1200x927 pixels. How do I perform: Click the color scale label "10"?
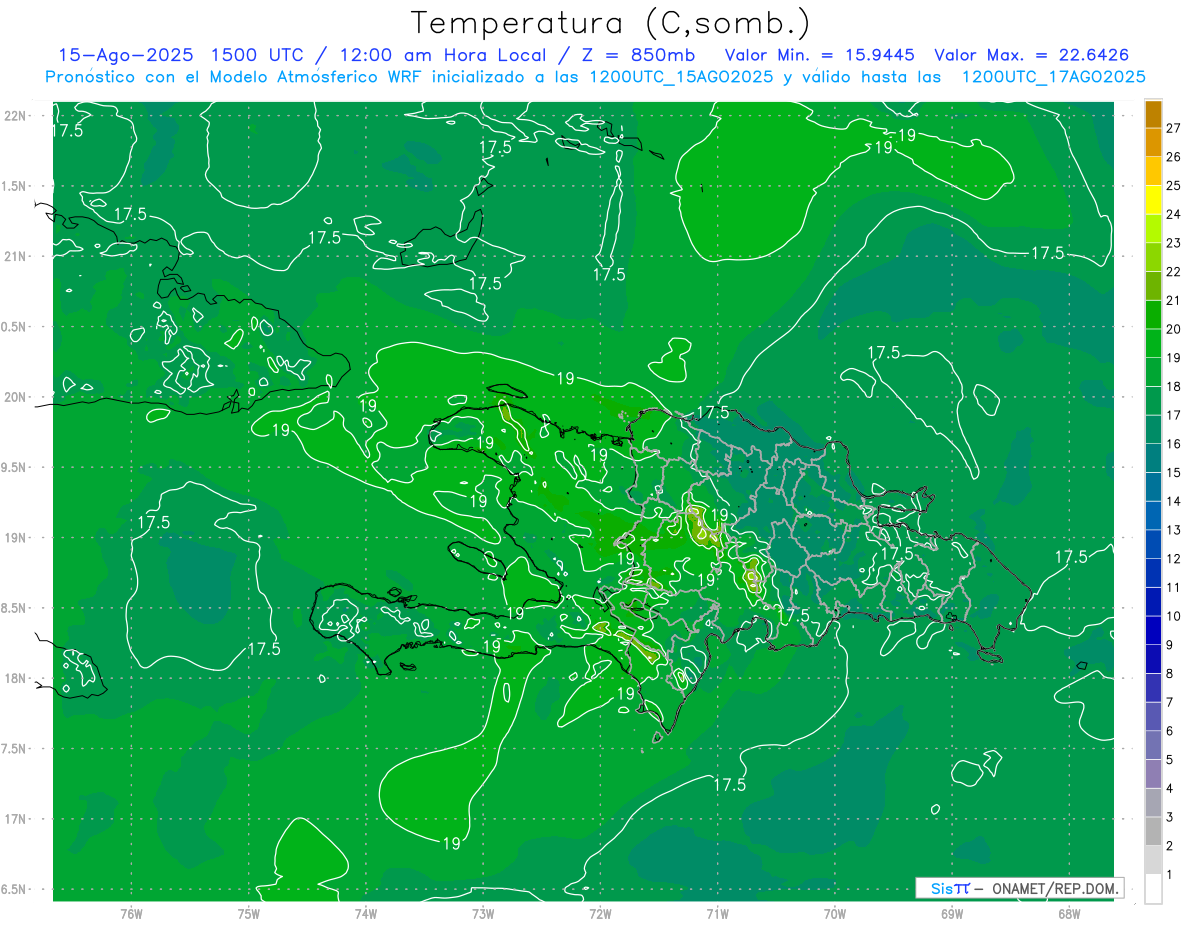1174,616
